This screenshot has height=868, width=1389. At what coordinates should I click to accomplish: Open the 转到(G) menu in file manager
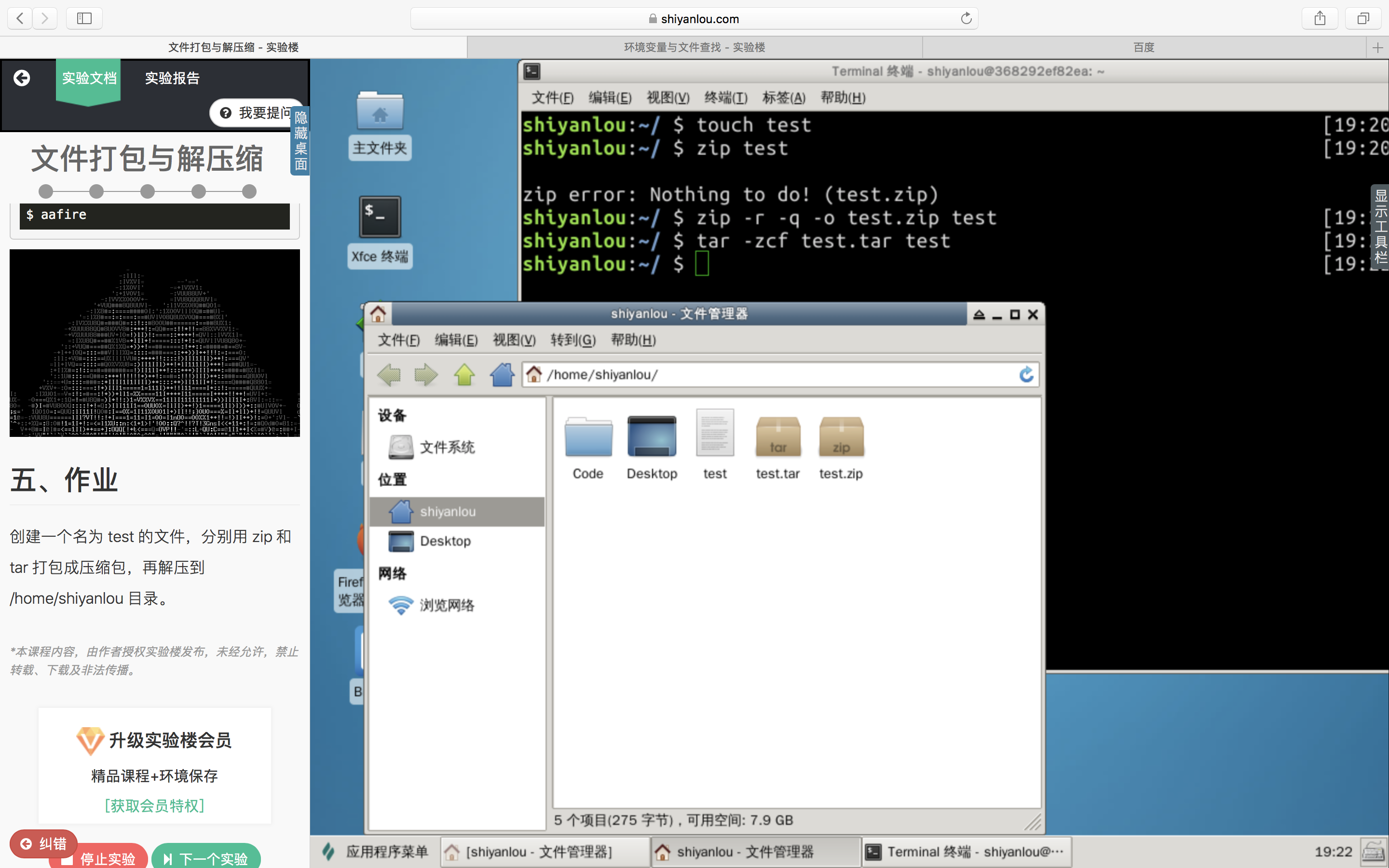(572, 340)
